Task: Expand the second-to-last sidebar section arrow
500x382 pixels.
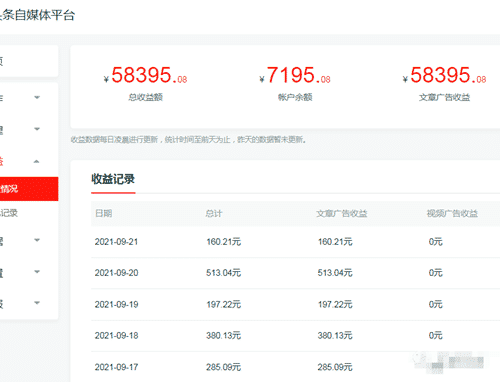Action: (x=37, y=272)
